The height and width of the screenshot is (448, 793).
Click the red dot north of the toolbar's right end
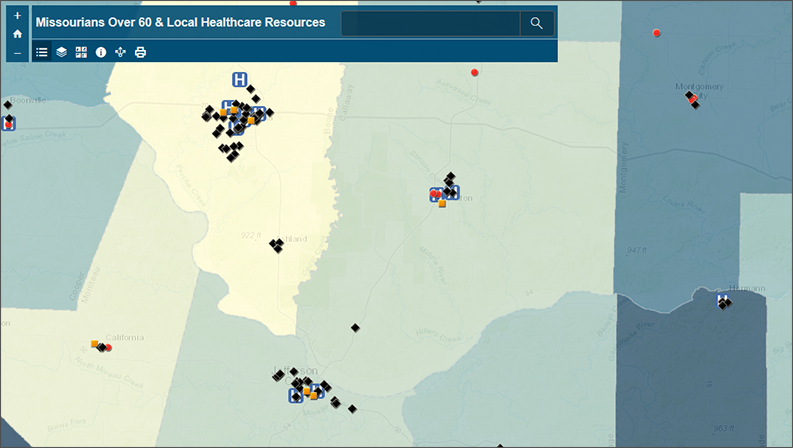click(x=474, y=73)
